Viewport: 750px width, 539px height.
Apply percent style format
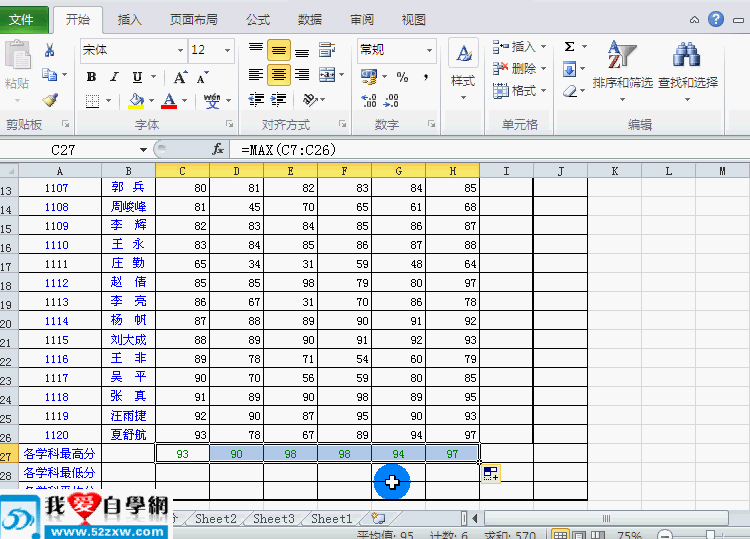(x=402, y=77)
